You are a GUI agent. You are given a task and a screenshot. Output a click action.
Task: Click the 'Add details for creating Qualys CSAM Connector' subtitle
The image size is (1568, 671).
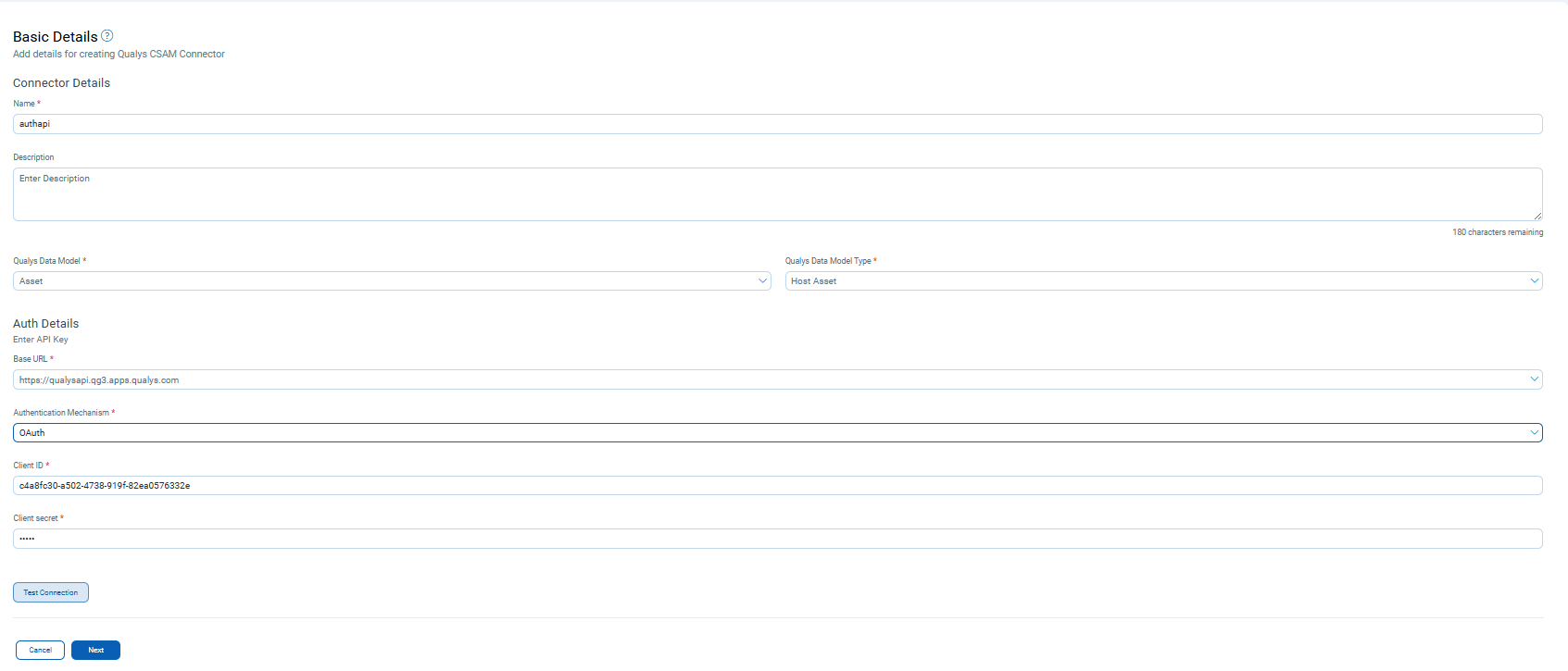tap(119, 55)
